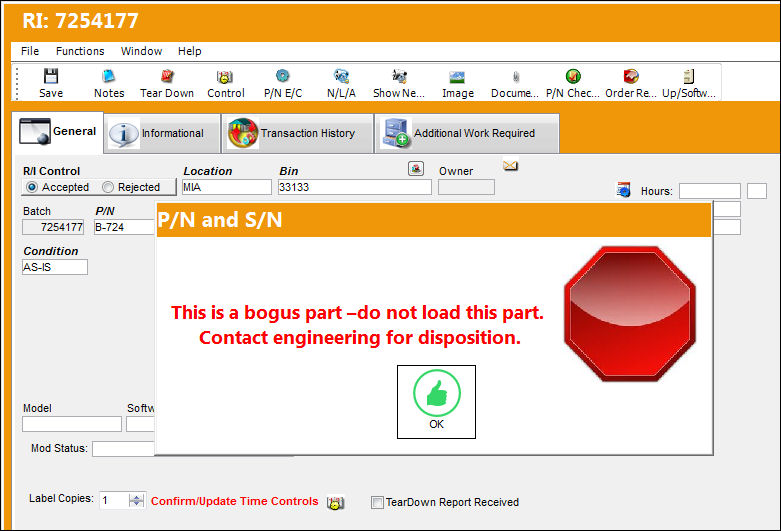
Task: Click OK thumbs-up button in dialog
Action: click(436, 402)
